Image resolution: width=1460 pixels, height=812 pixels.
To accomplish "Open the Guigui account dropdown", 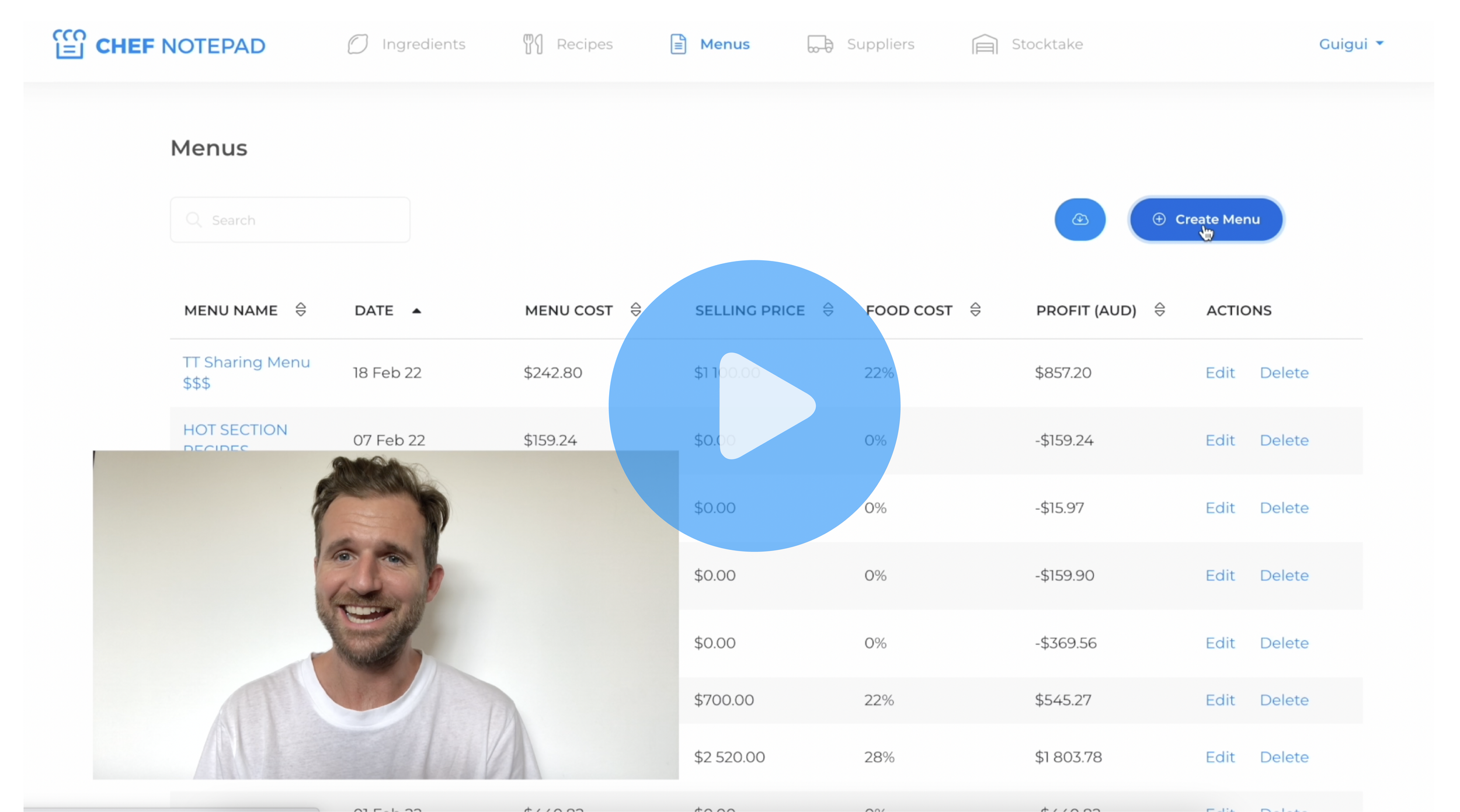I will coord(1351,44).
